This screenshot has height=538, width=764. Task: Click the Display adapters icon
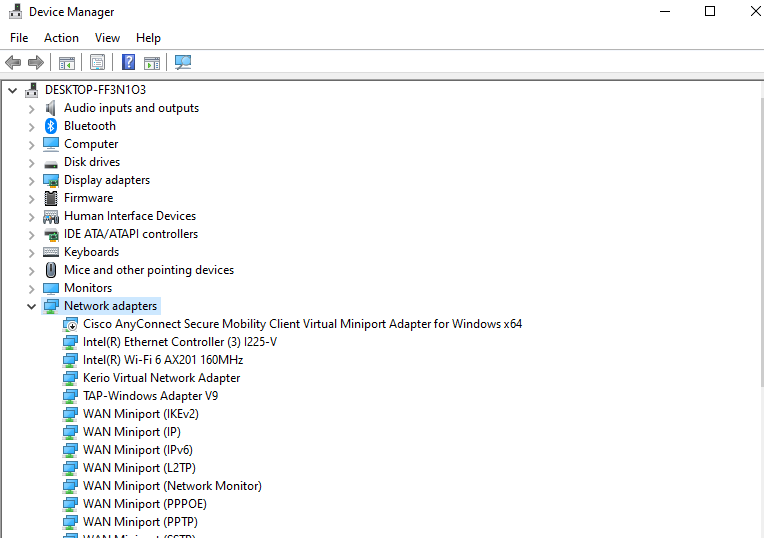coord(51,180)
